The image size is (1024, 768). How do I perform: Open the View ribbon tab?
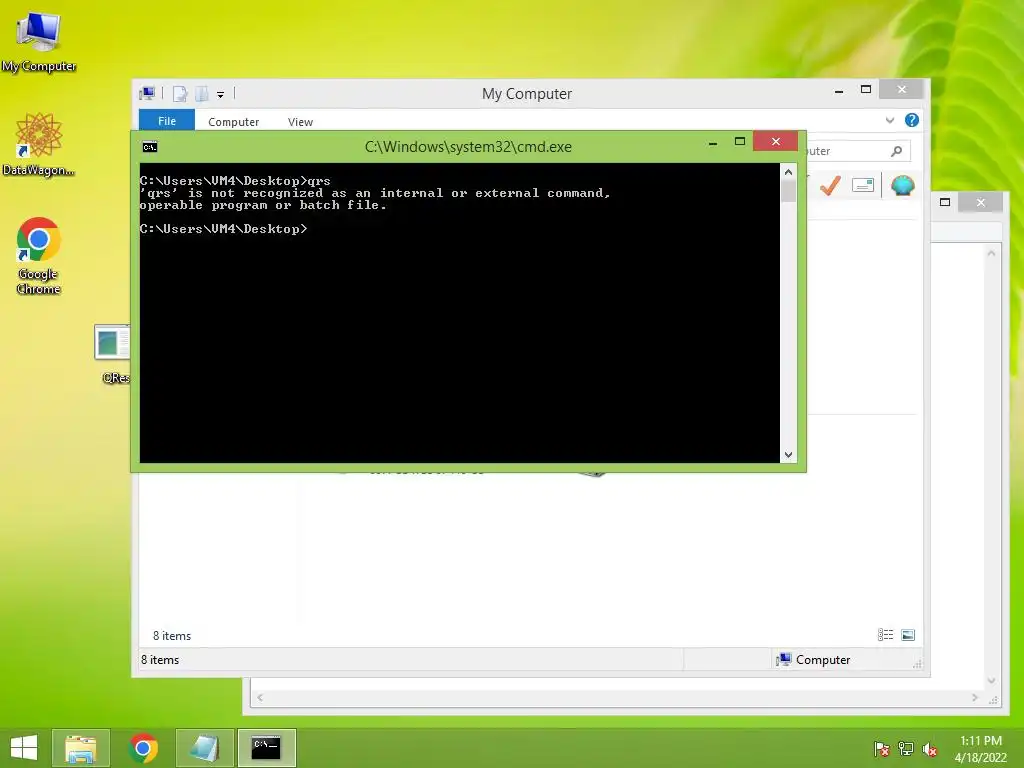pyautogui.click(x=300, y=122)
